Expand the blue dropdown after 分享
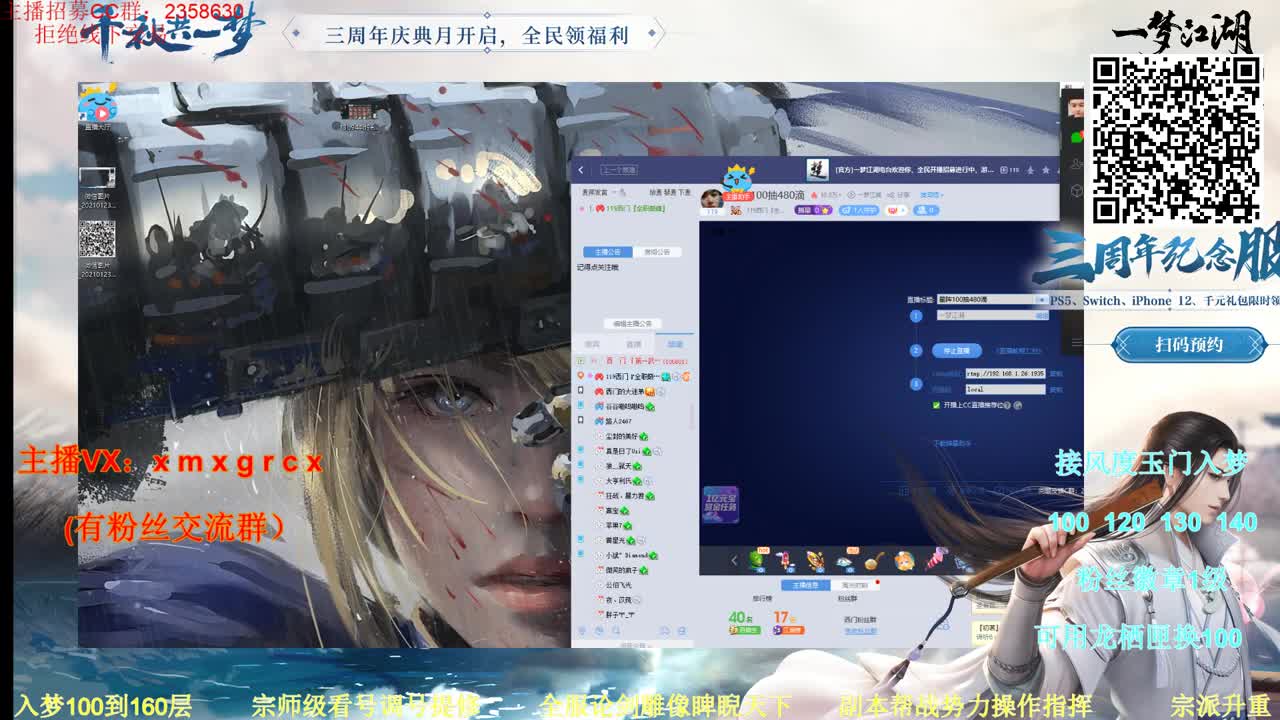The image size is (1280, 720). pyautogui.click(x=931, y=195)
